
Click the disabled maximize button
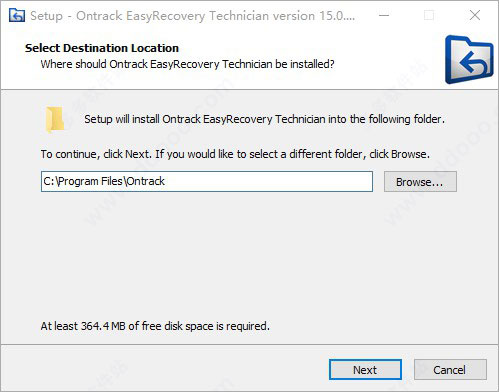point(429,15)
